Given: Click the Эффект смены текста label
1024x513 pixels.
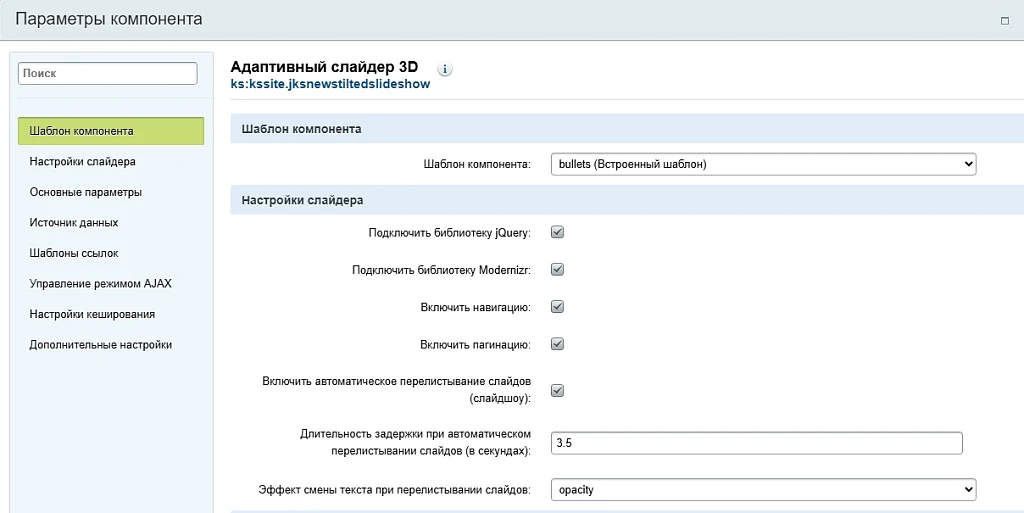Looking at the screenshot, I should pos(394,490).
